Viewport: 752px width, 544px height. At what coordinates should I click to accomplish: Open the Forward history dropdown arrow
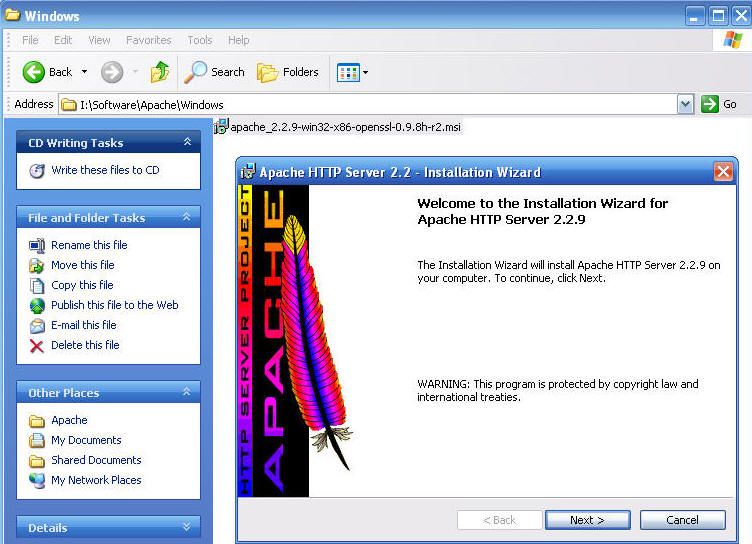(135, 72)
